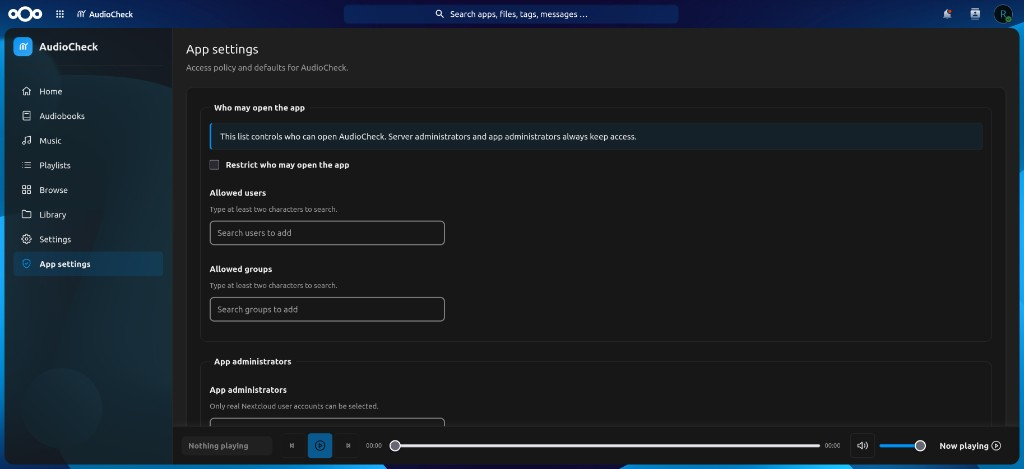The width and height of the screenshot is (1024, 469).
Task: Click the Settings gear icon
Action: coord(27,239)
